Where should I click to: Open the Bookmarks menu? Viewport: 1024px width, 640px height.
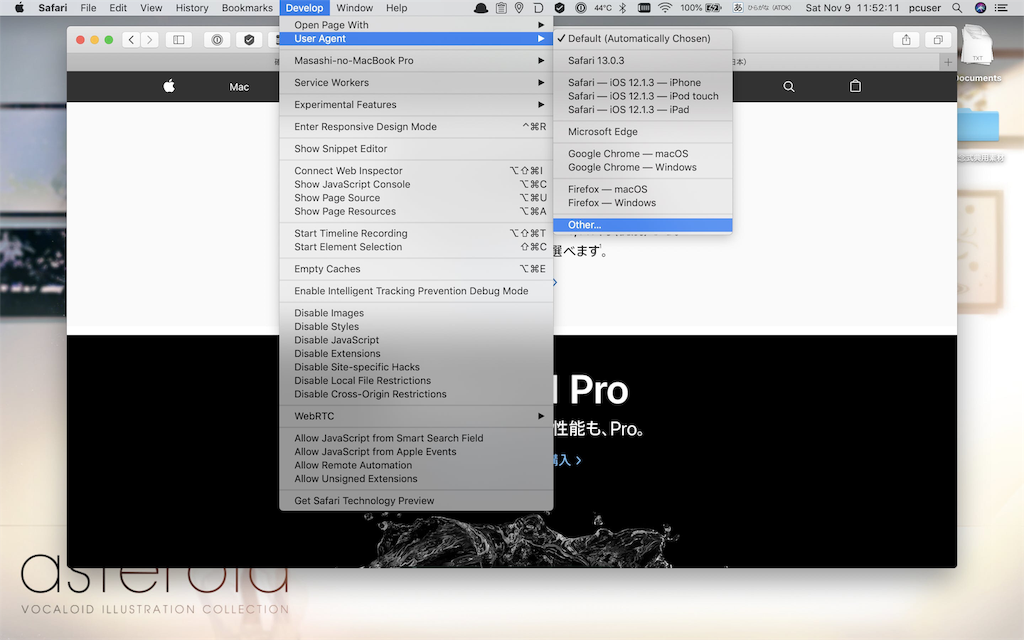247,8
